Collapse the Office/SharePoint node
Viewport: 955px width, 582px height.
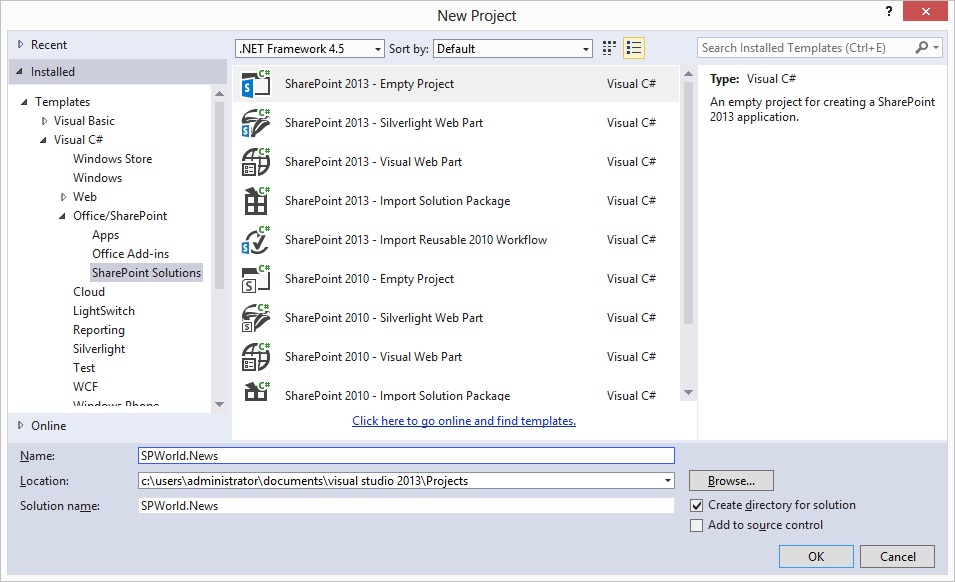click(62, 216)
